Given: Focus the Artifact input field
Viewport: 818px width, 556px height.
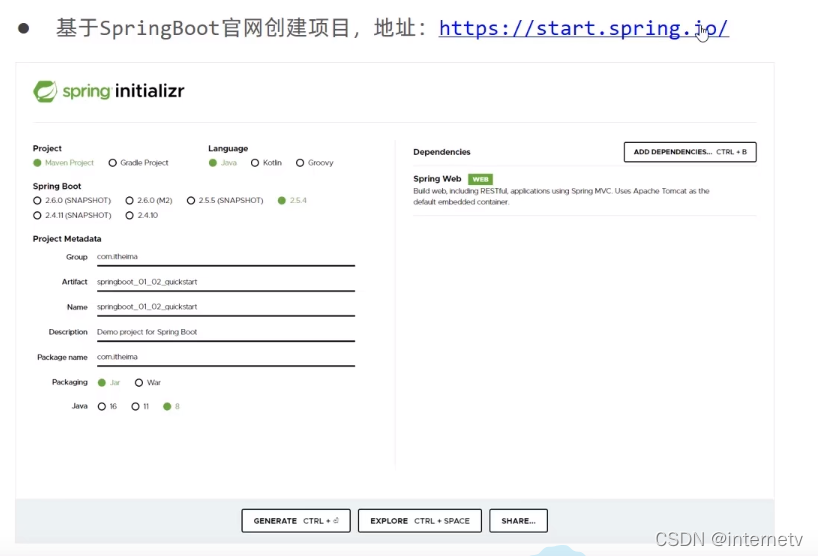Looking at the screenshot, I should (226, 282).
